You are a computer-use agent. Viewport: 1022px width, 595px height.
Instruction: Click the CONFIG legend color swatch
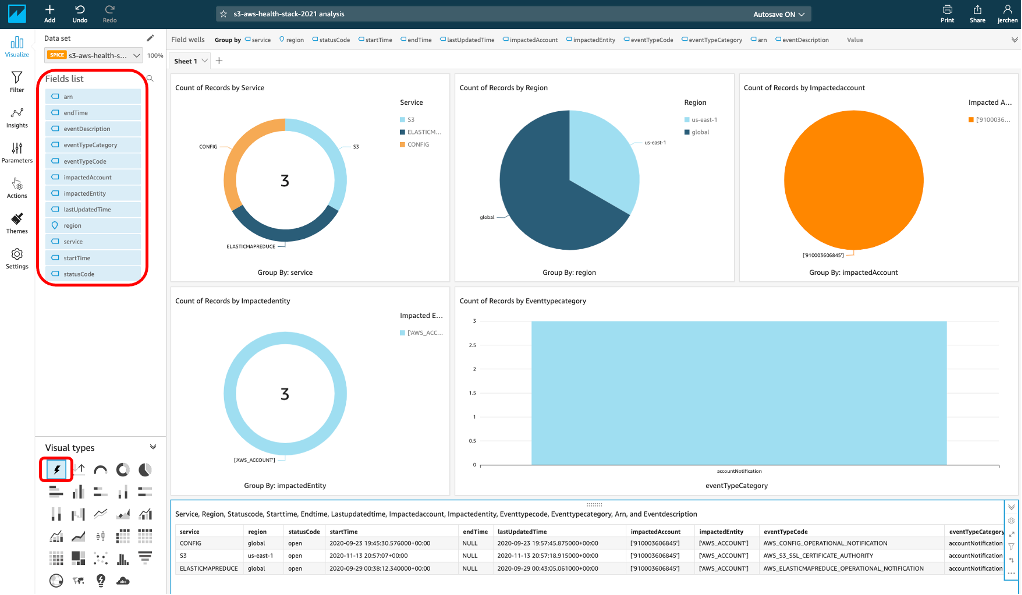403,145
